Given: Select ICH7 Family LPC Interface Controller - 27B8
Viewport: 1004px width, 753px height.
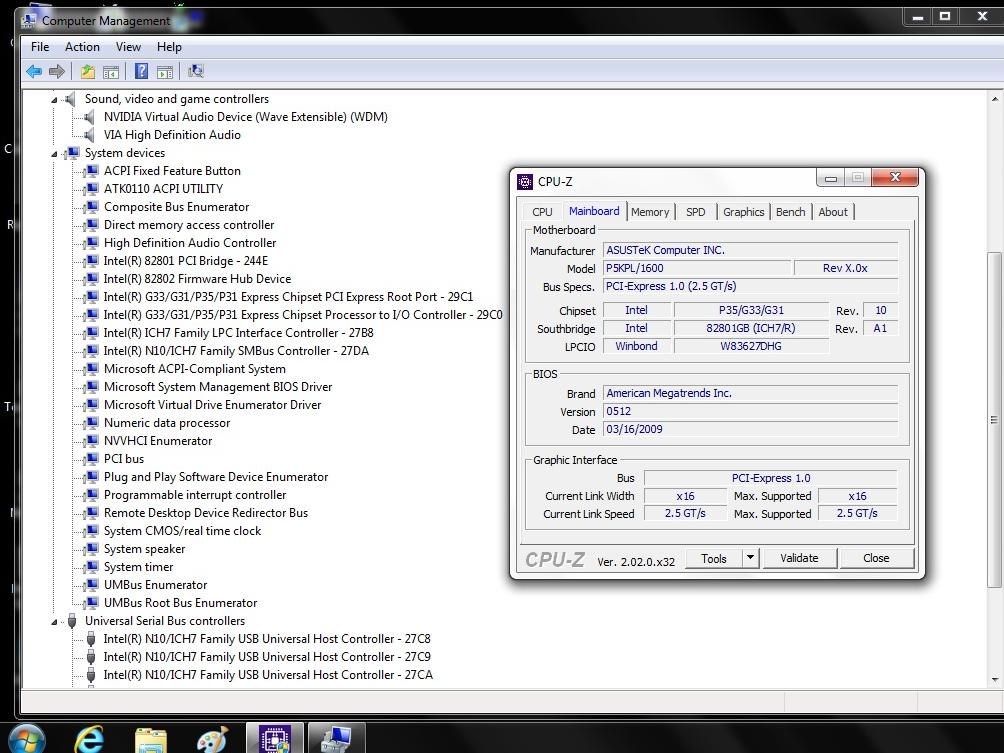Looking at the screenshot, I should pos(238,333).
